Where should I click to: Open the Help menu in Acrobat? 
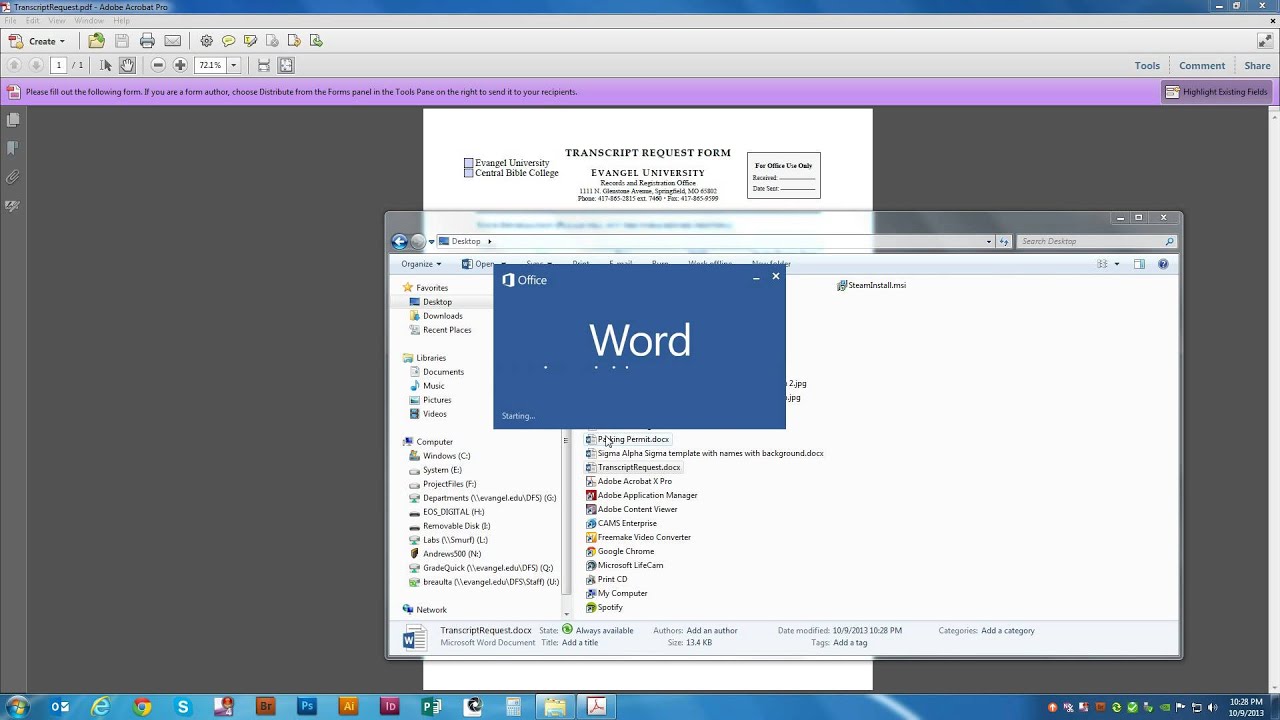click(x=121, y=20)
